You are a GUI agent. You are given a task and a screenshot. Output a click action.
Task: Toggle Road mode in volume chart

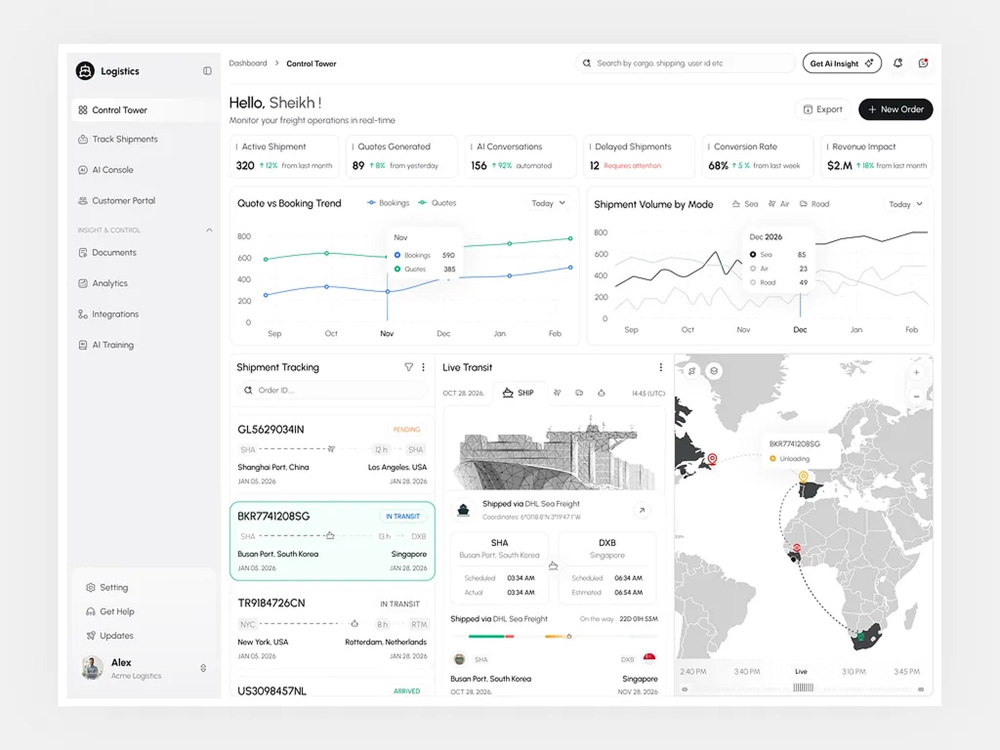(x=814, y=204)
